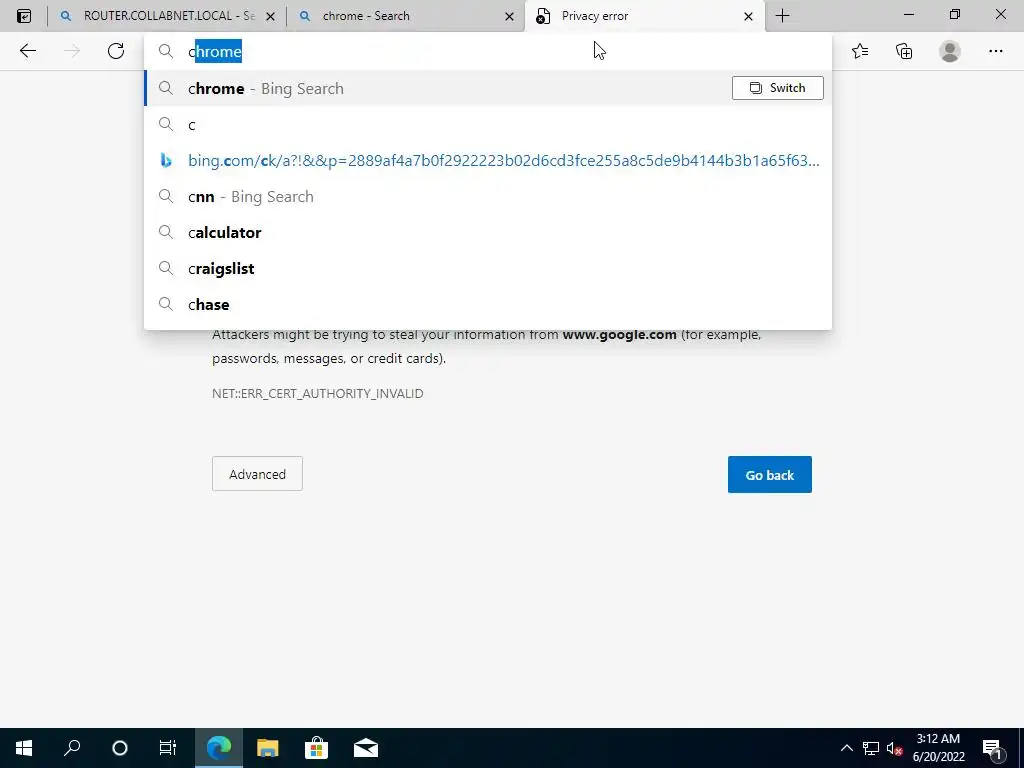1024x768 pixels.
Task: Open the tab actions menu icon
Action: pos(24,16)
